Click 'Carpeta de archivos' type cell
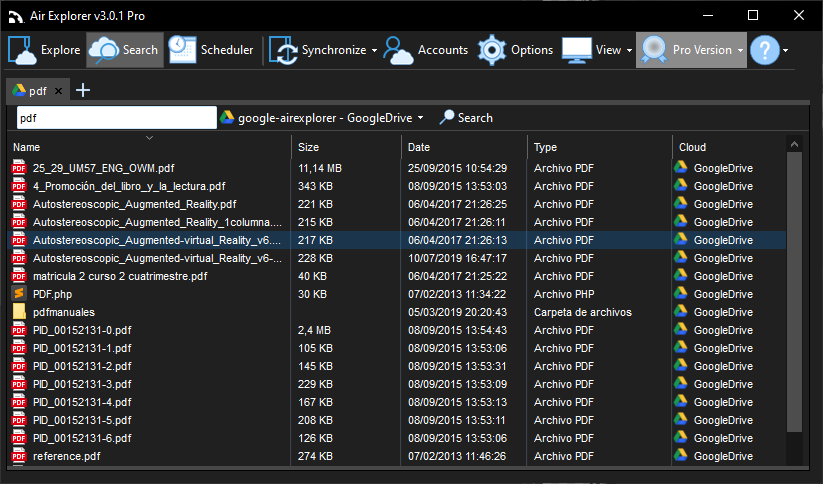The width and height of the screenshot is (823, 484). 583,312
